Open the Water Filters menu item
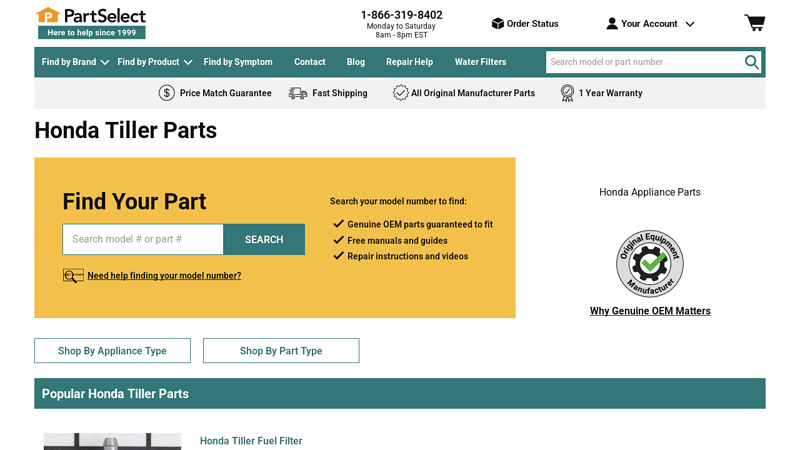 click(x=480, y=62)
